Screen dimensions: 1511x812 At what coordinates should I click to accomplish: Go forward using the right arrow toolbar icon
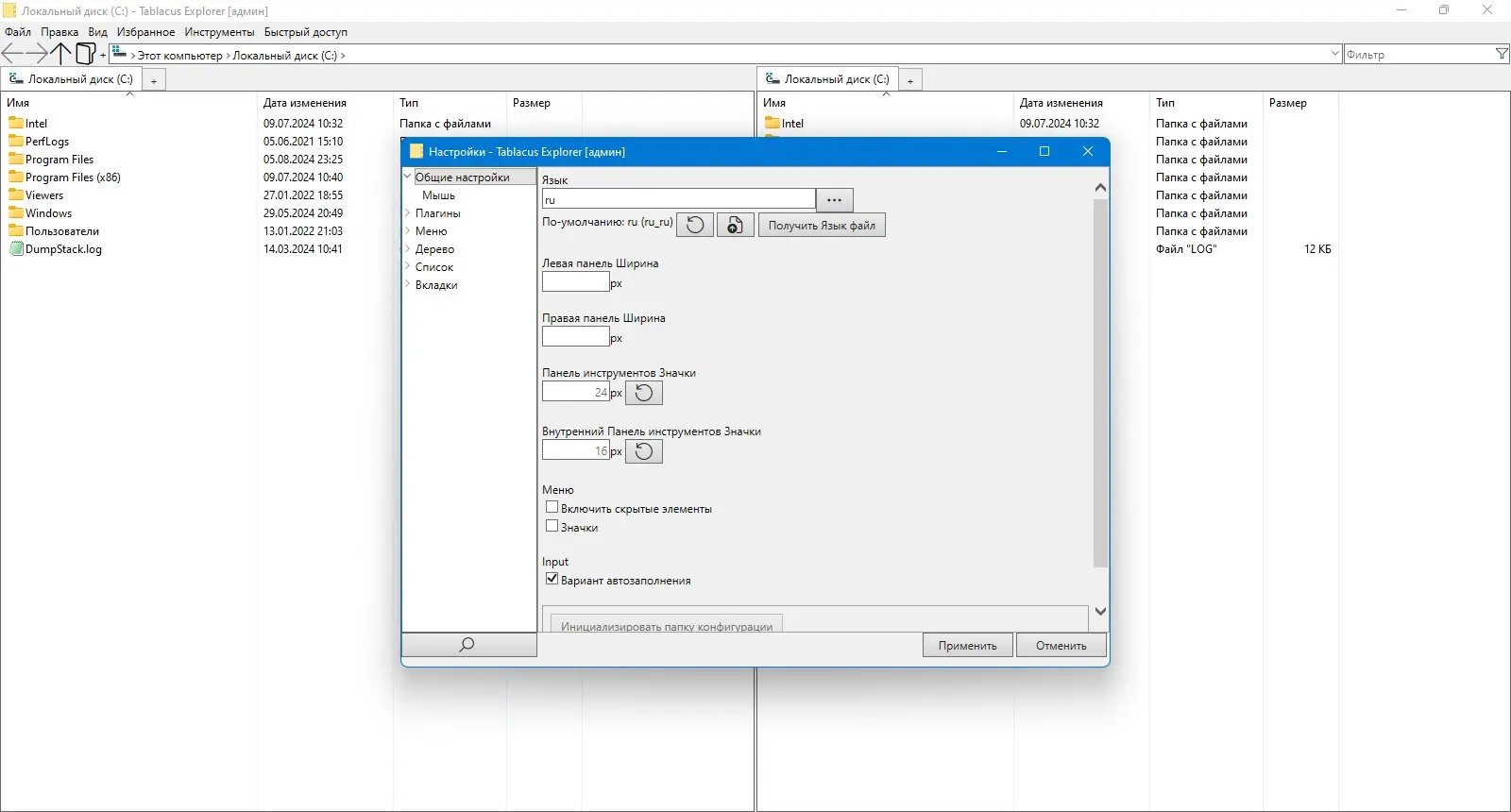point(37,54)
